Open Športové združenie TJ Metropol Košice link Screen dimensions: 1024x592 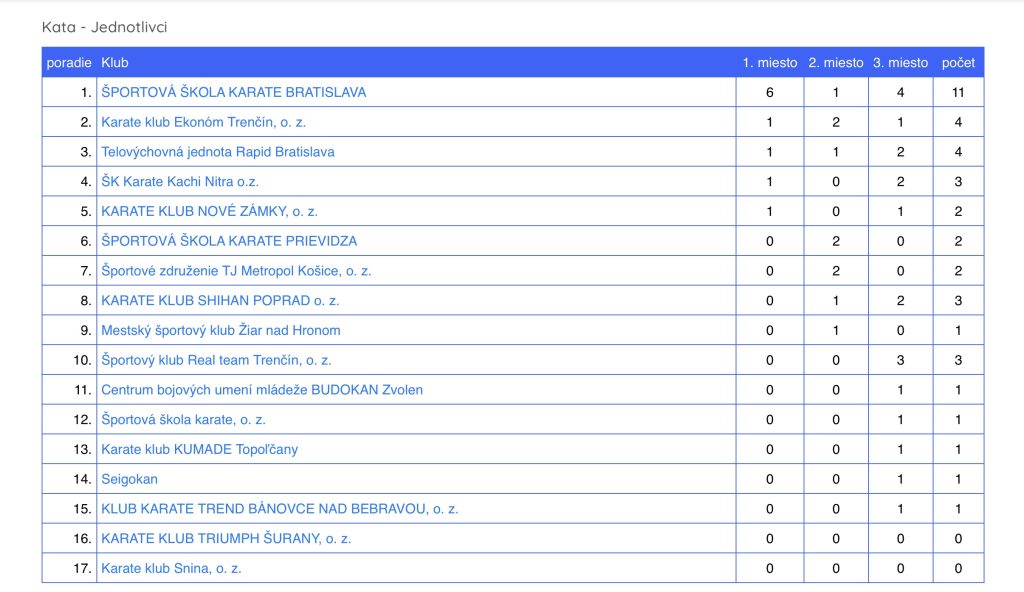click(236, 271)
